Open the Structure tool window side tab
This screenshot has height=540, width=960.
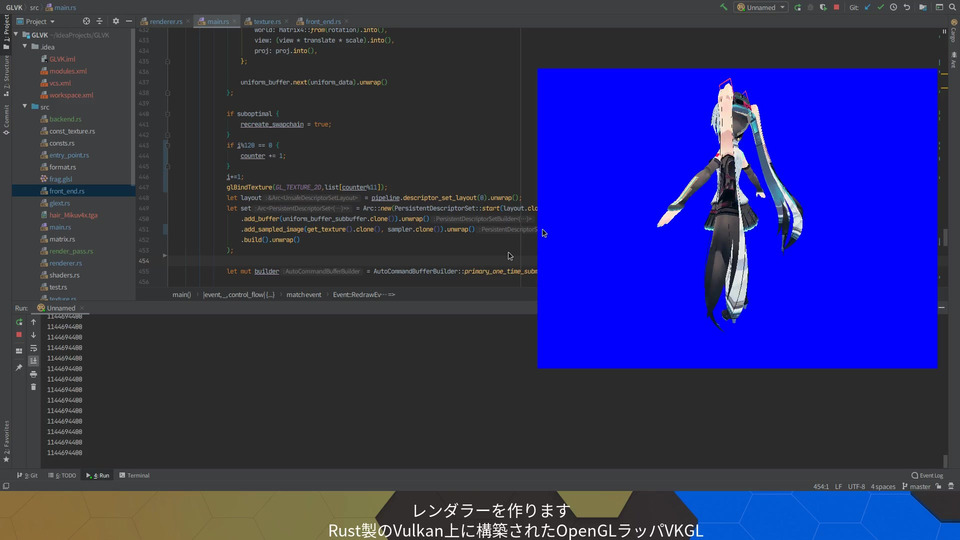[6, 76]
